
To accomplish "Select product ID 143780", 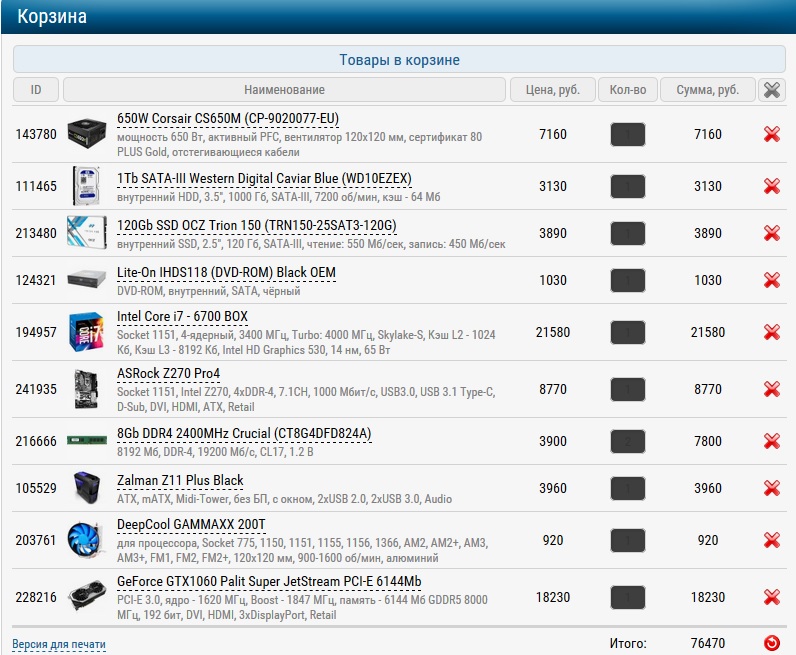I will (x=36, y=135).
